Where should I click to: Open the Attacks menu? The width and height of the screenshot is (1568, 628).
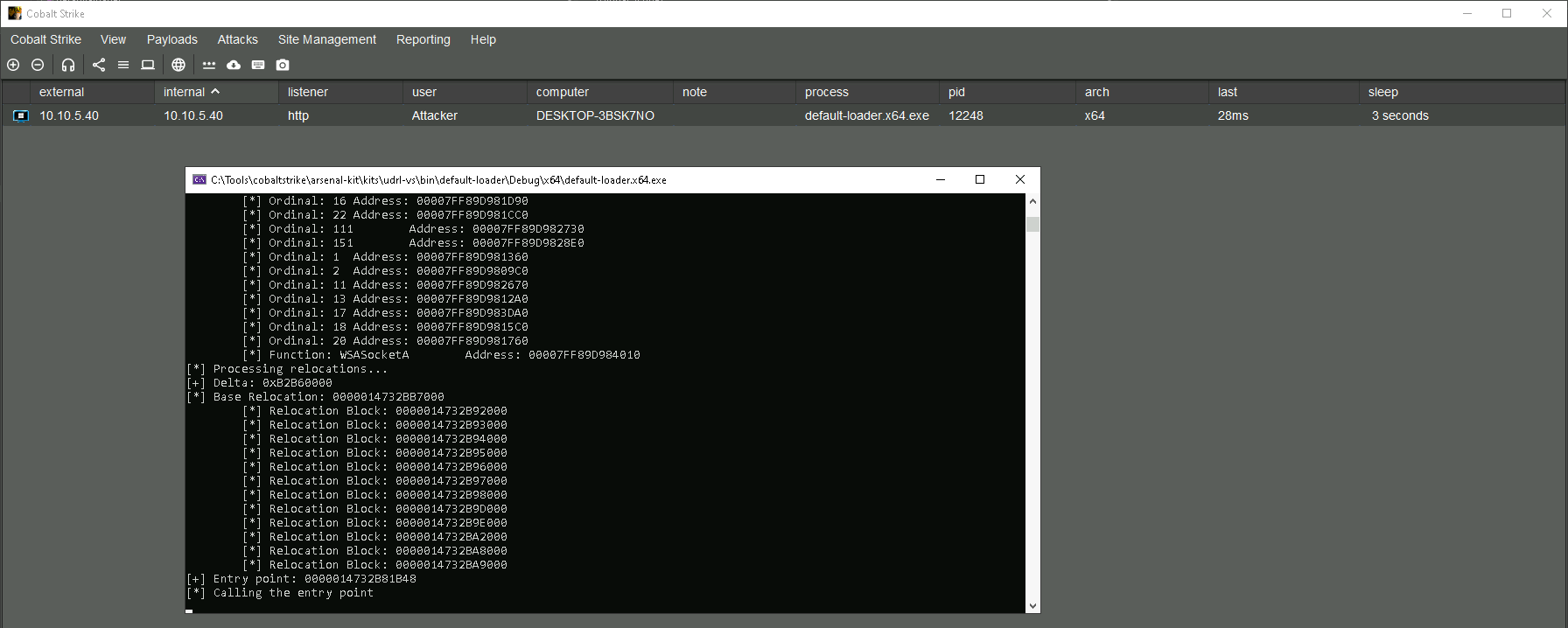coord(237,39)
